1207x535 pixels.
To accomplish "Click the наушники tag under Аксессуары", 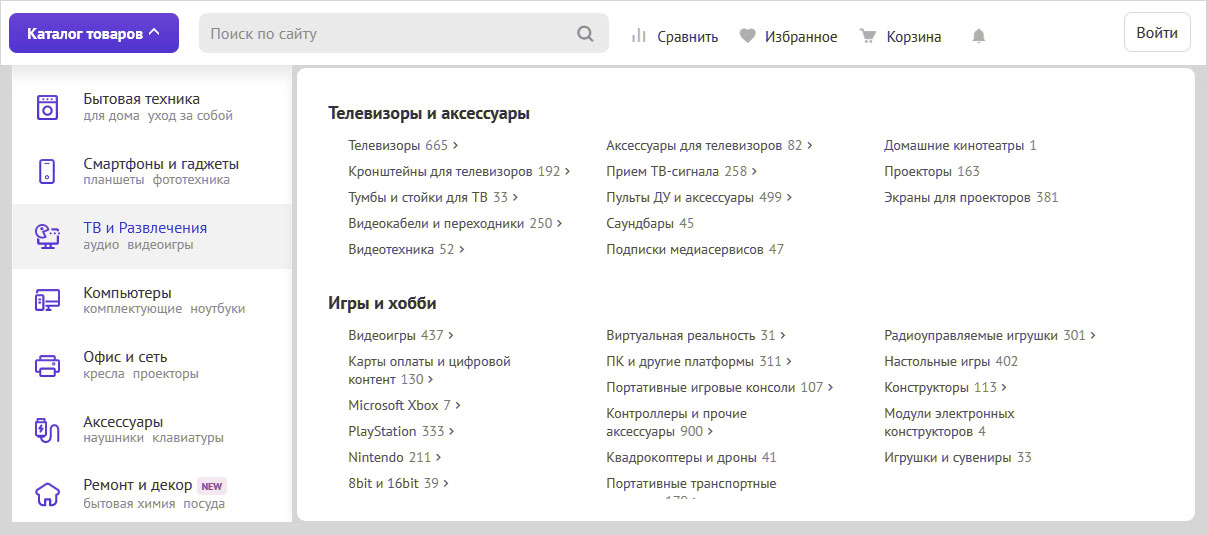I will (113, 438).
